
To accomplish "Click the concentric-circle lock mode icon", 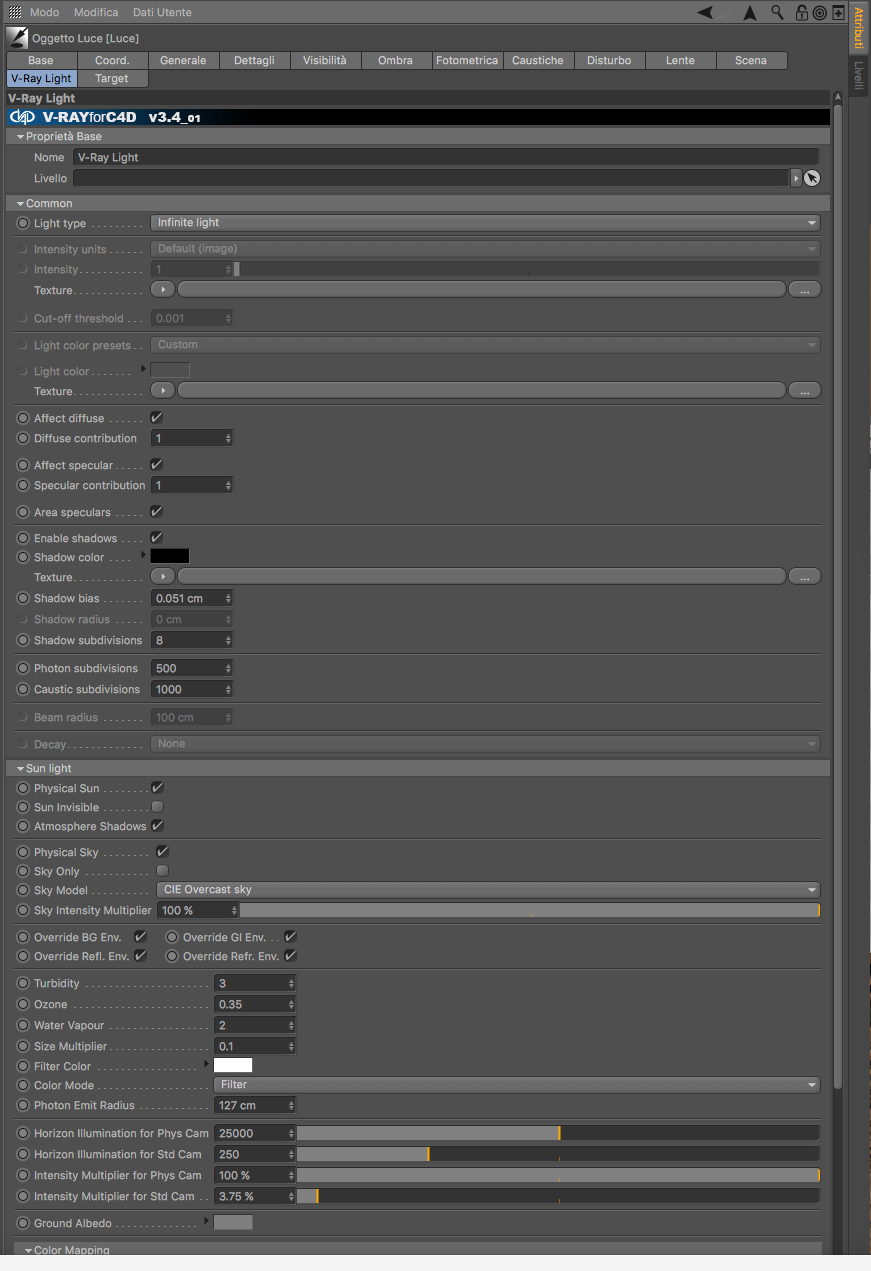I will pyautogui.click(x=820, y=13).
